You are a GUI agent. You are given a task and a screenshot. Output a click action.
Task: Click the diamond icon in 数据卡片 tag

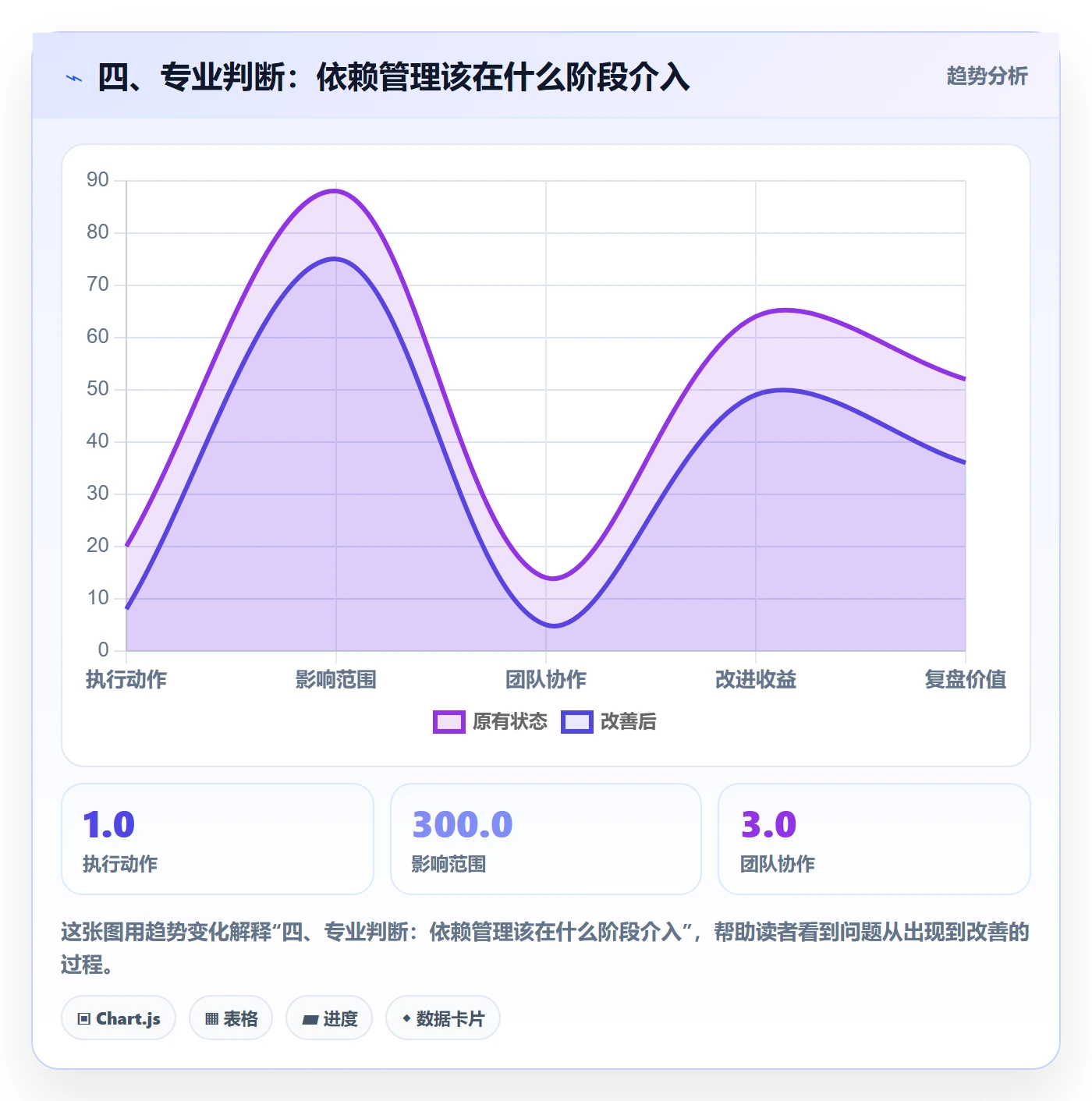pos(406,1018)
